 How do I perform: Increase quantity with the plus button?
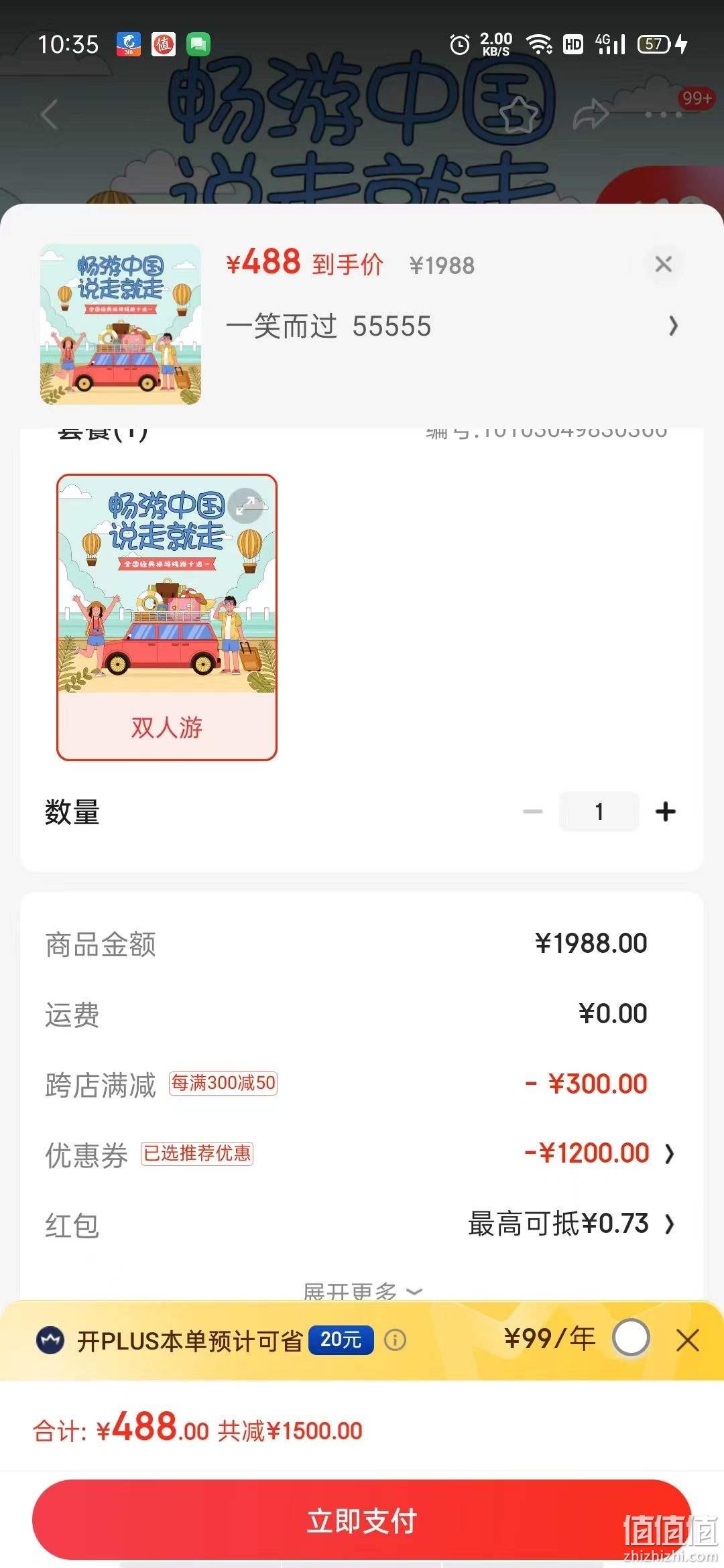(x=666, y=811)
